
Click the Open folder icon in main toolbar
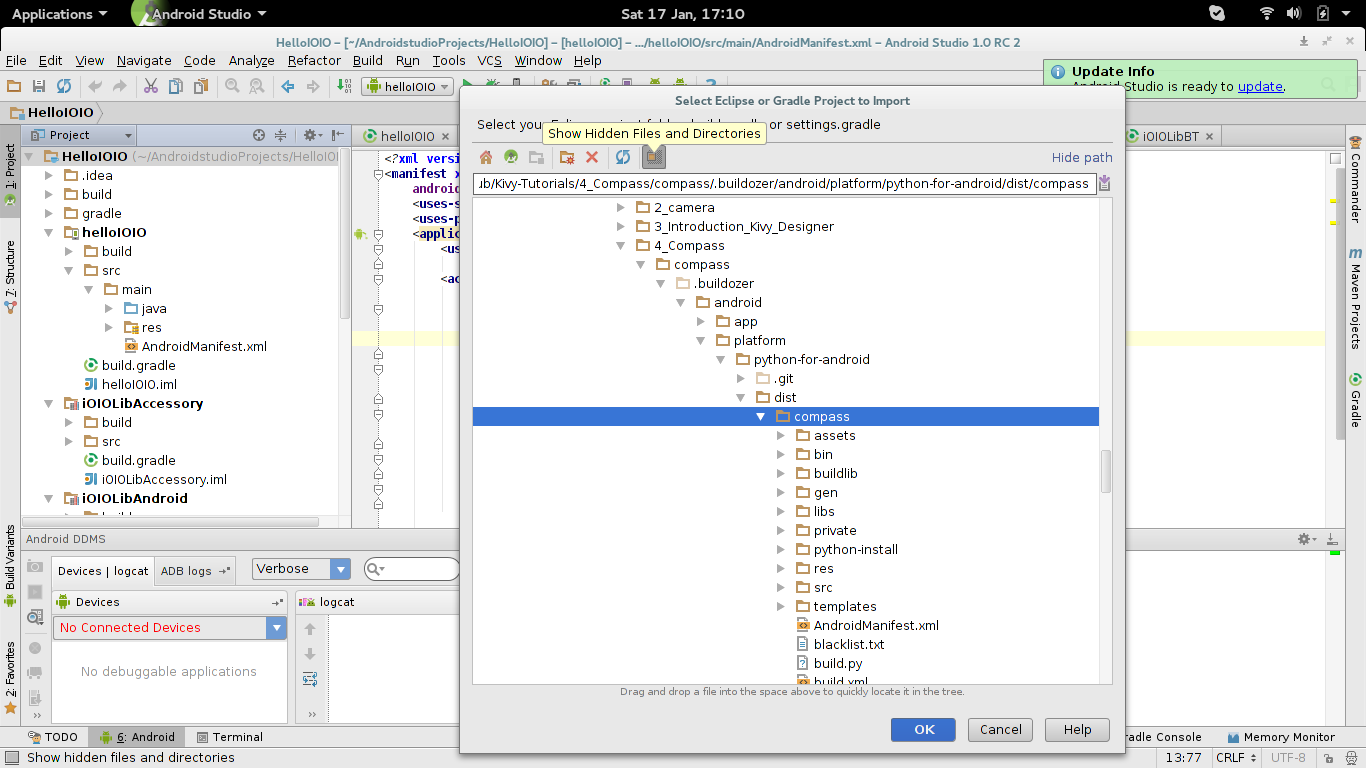tap(14, 87)
